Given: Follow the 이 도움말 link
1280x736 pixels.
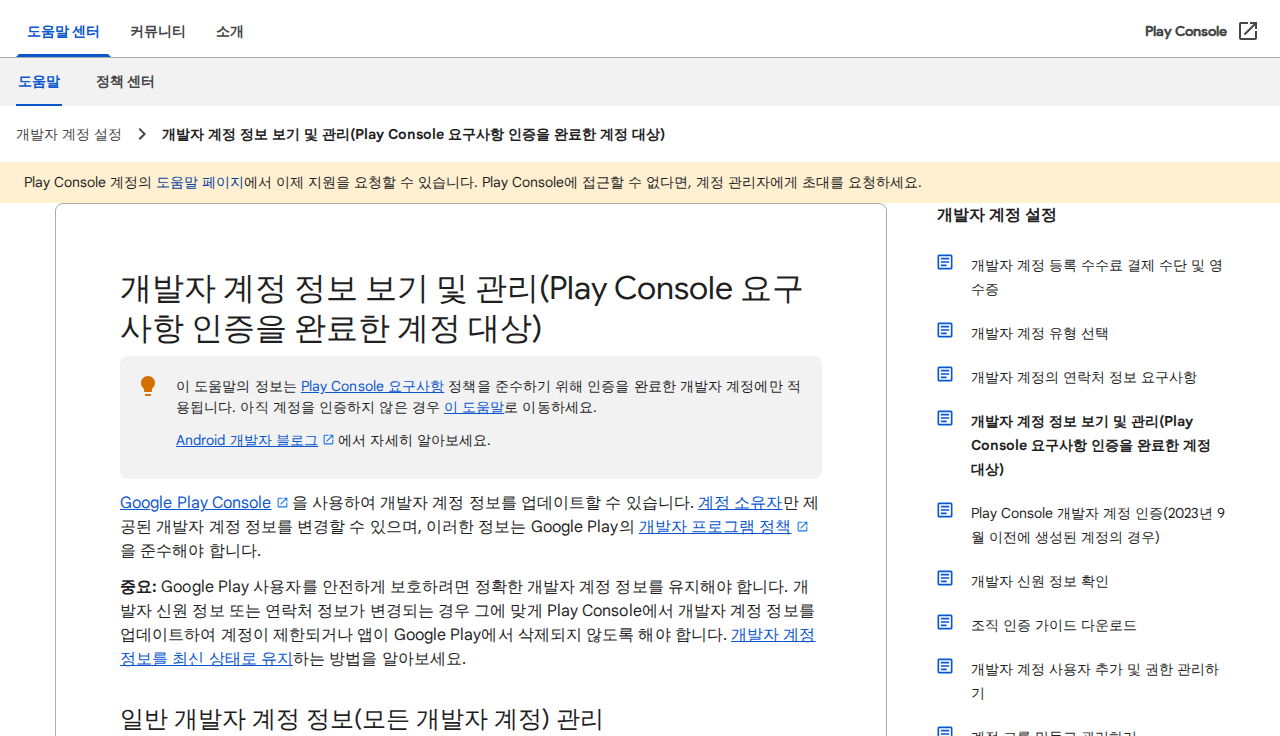Looking at the screenshot, I should click(x=474, y=407).
